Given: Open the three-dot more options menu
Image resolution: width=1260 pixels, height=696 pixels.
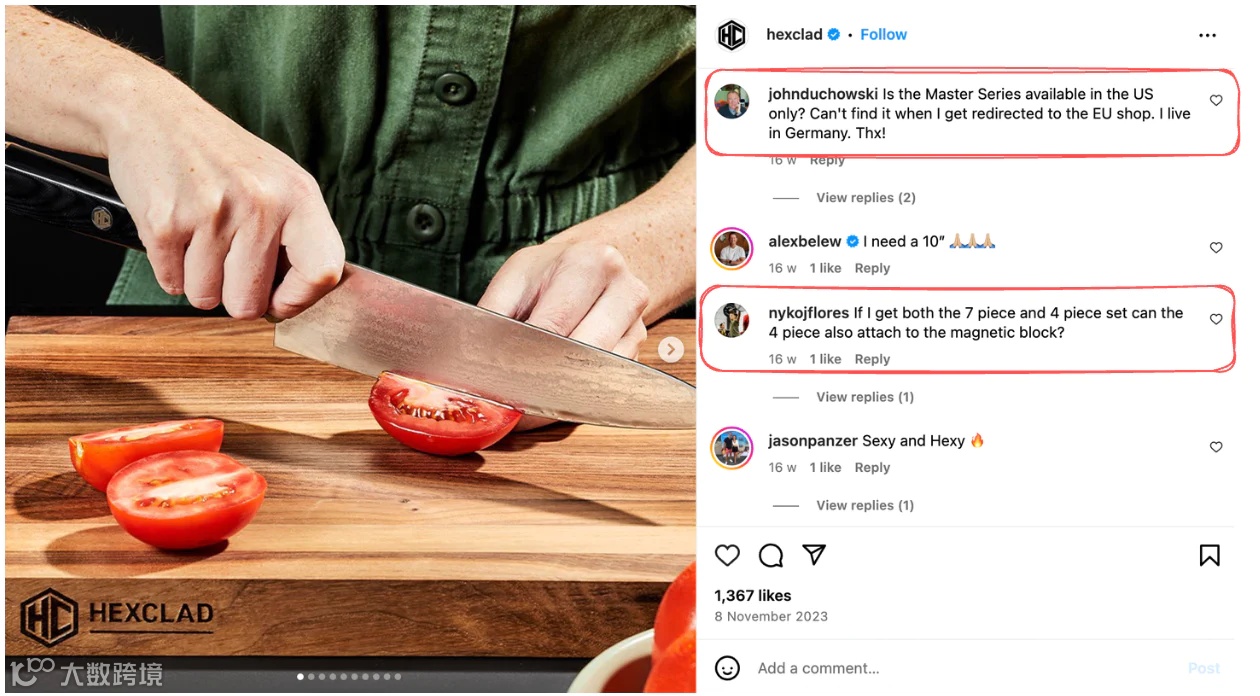Looking at the screenshot, I should point(1207,35).
